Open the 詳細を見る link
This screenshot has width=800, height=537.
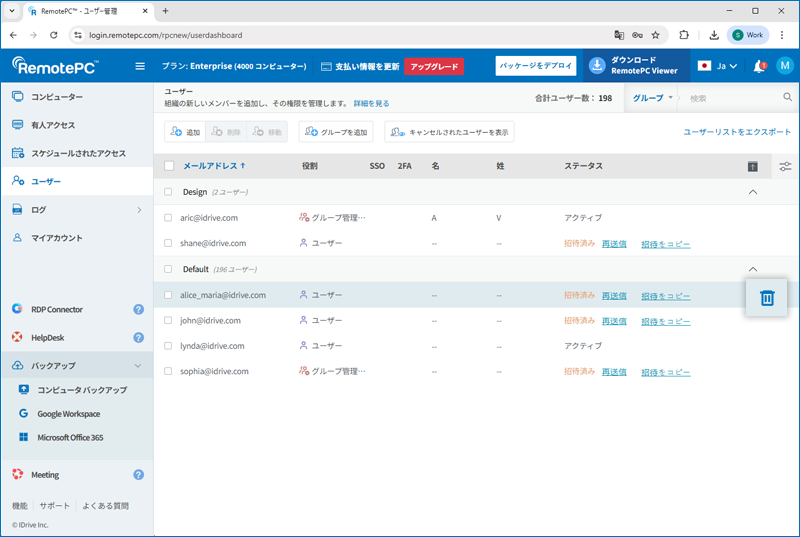(x=371, y=104)
